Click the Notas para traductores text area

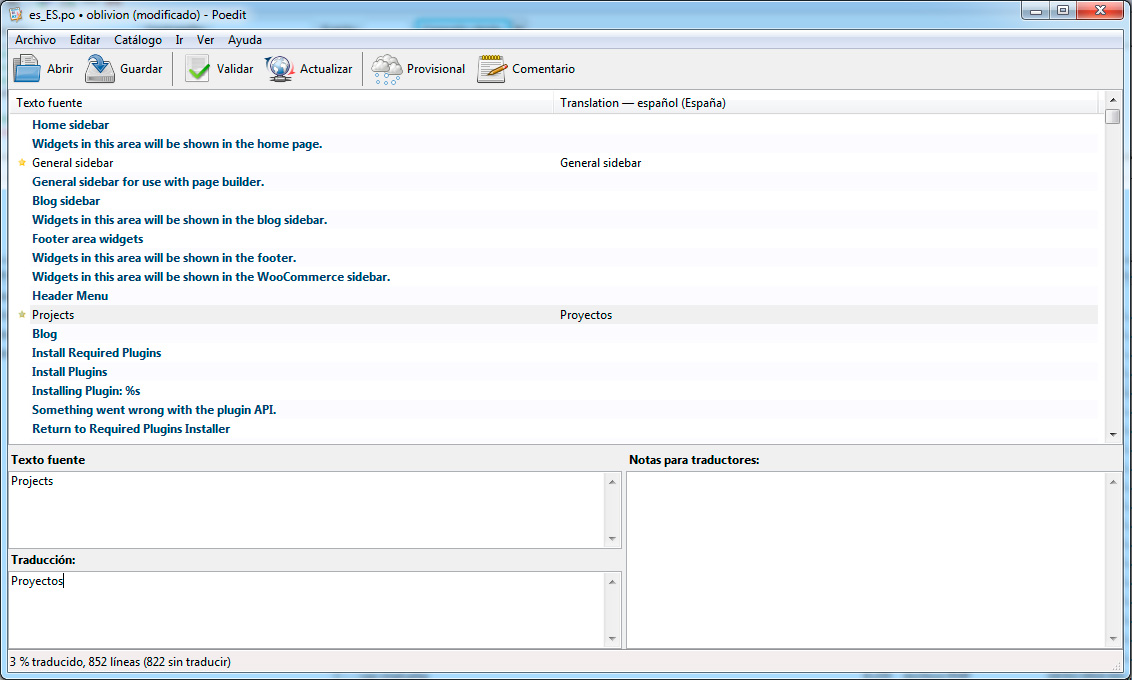(x=866, y=559)
